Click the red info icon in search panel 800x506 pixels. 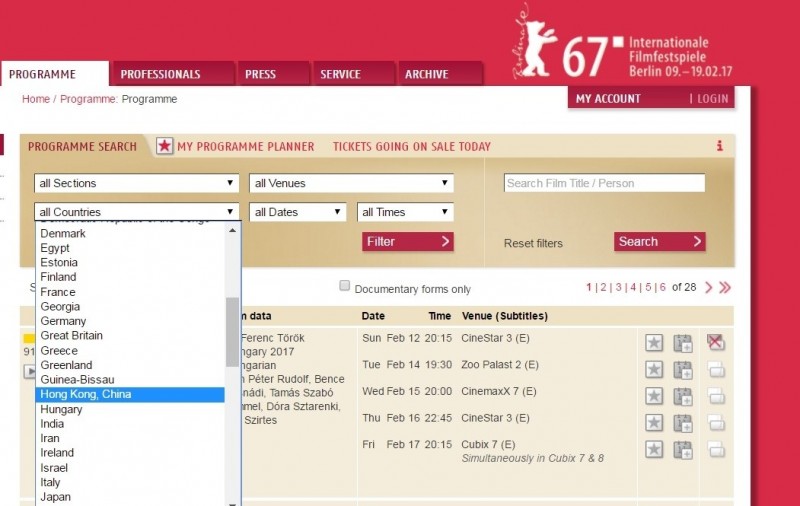click(x=719, y=146)
